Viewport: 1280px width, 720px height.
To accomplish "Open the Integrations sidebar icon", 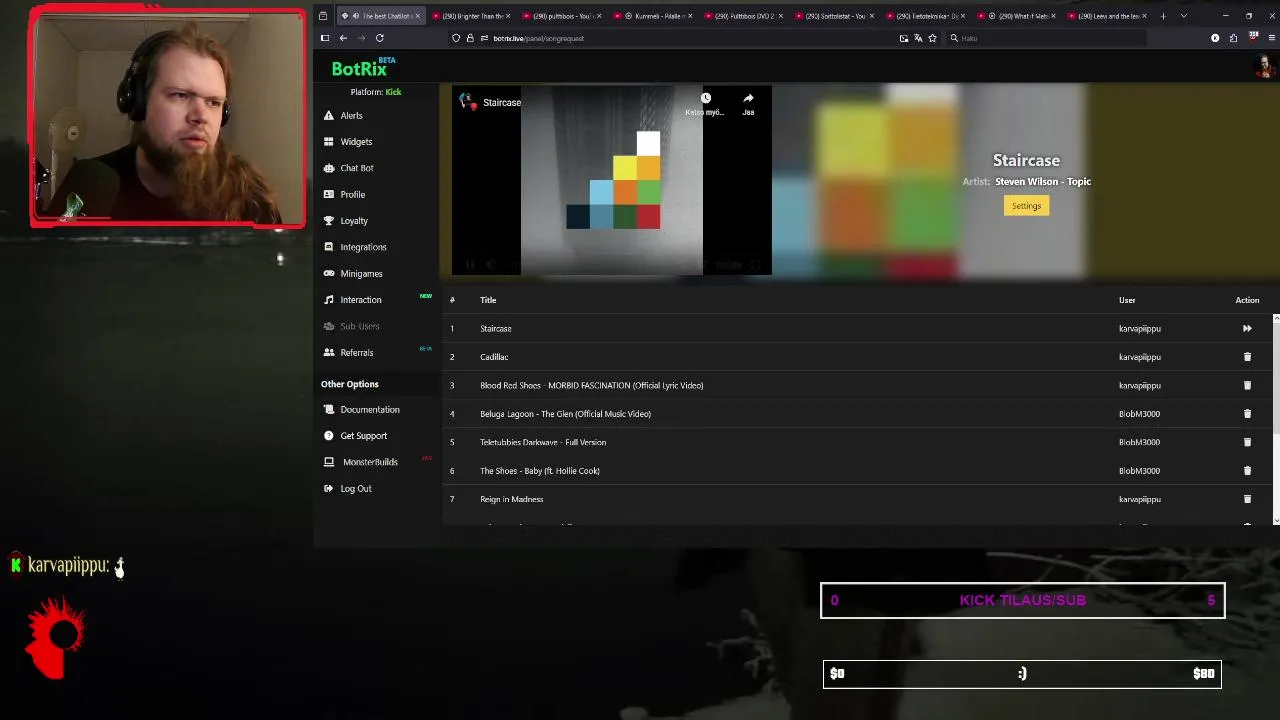I will coord(329,247).
